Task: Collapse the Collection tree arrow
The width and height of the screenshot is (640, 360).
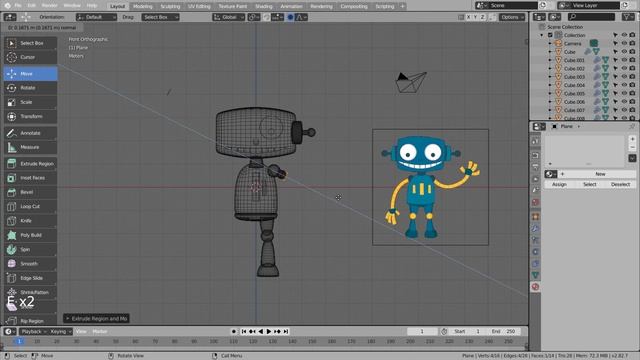Action: 542,35
